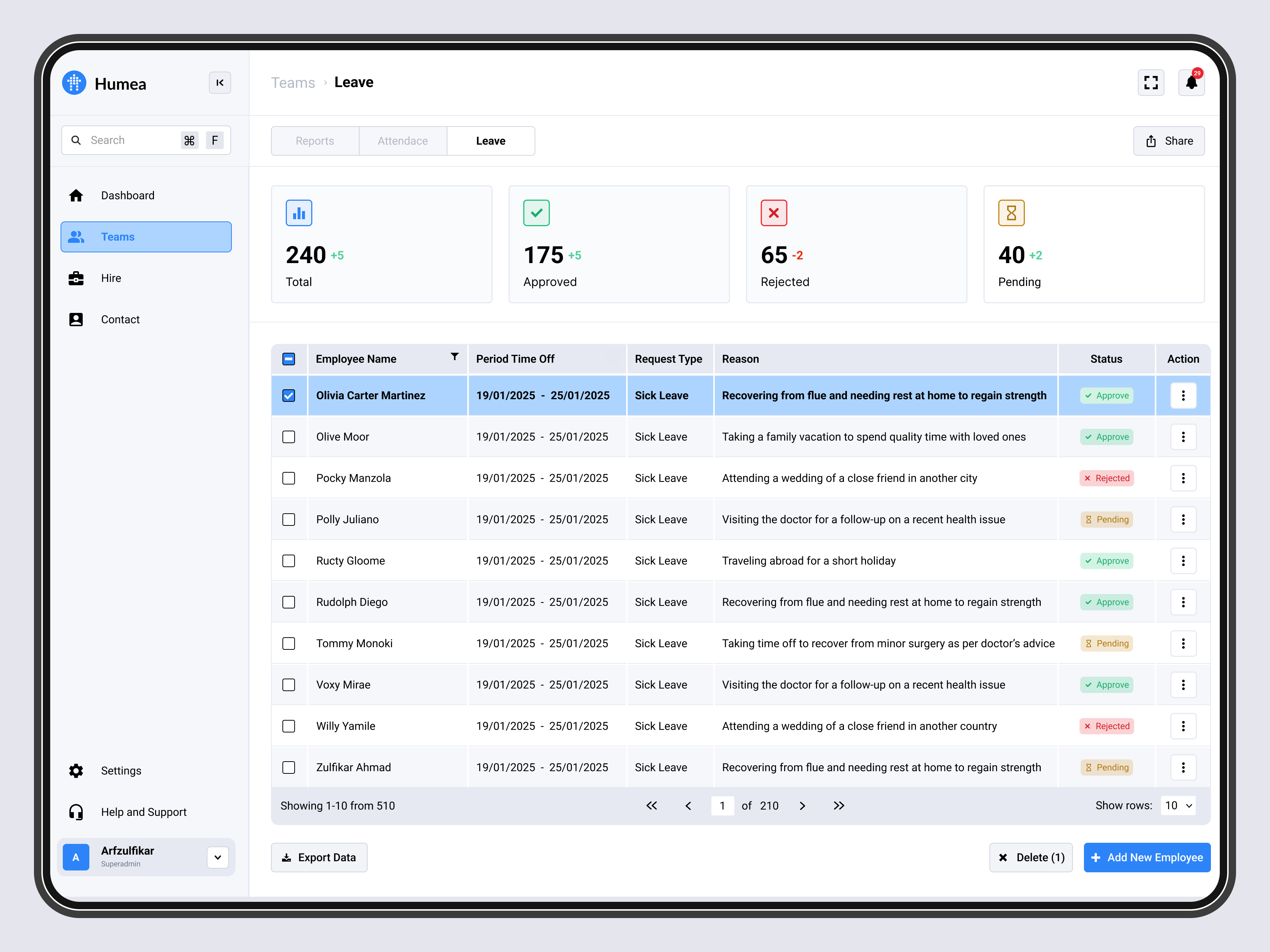Check the checkbox next to Pocky Manzola
Screen dimensions: 1270x952
pyautogui.click(x=289, y=478)
